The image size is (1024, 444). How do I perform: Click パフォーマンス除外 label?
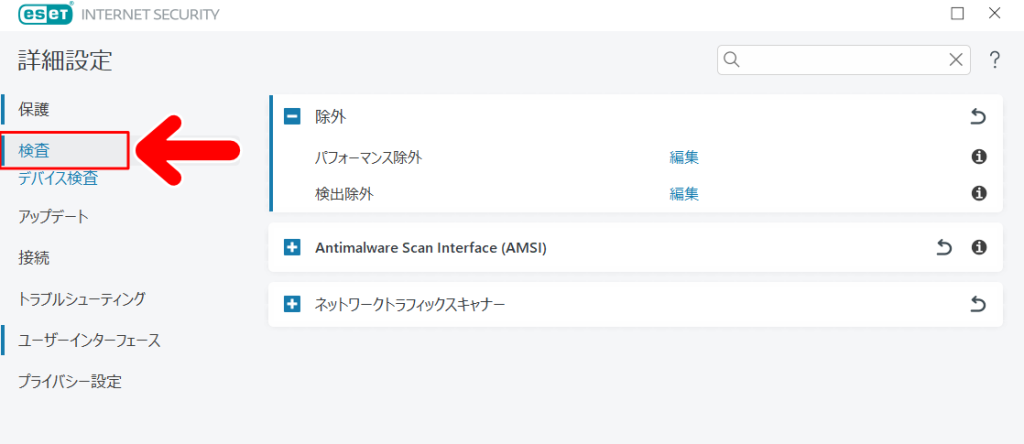(368, 157)
